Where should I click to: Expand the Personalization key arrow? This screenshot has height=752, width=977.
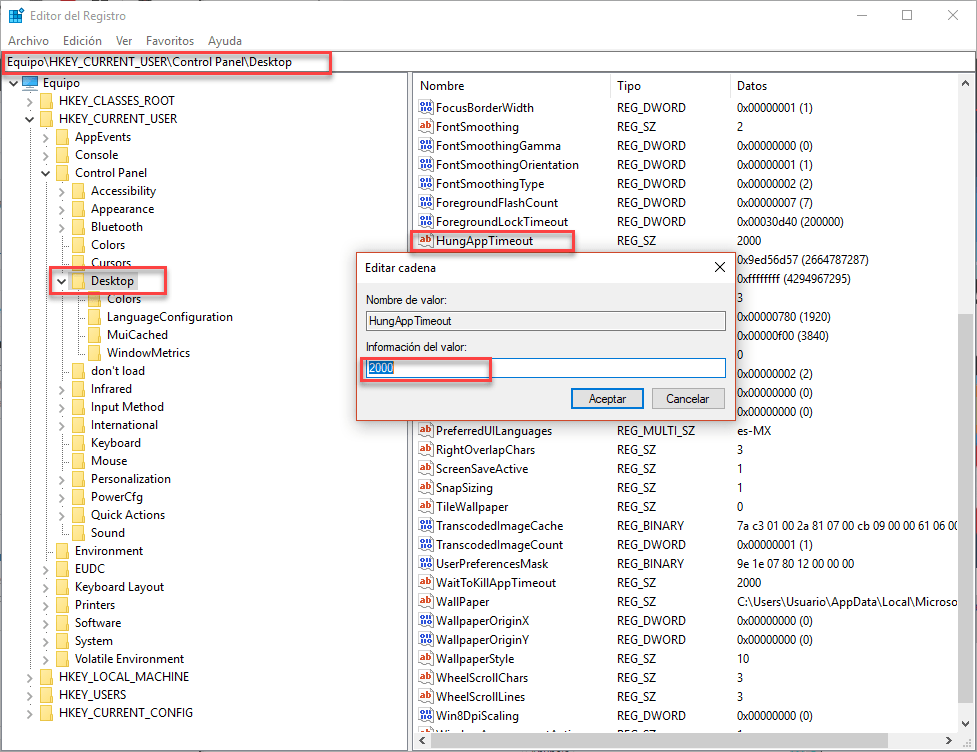[61, 479]
